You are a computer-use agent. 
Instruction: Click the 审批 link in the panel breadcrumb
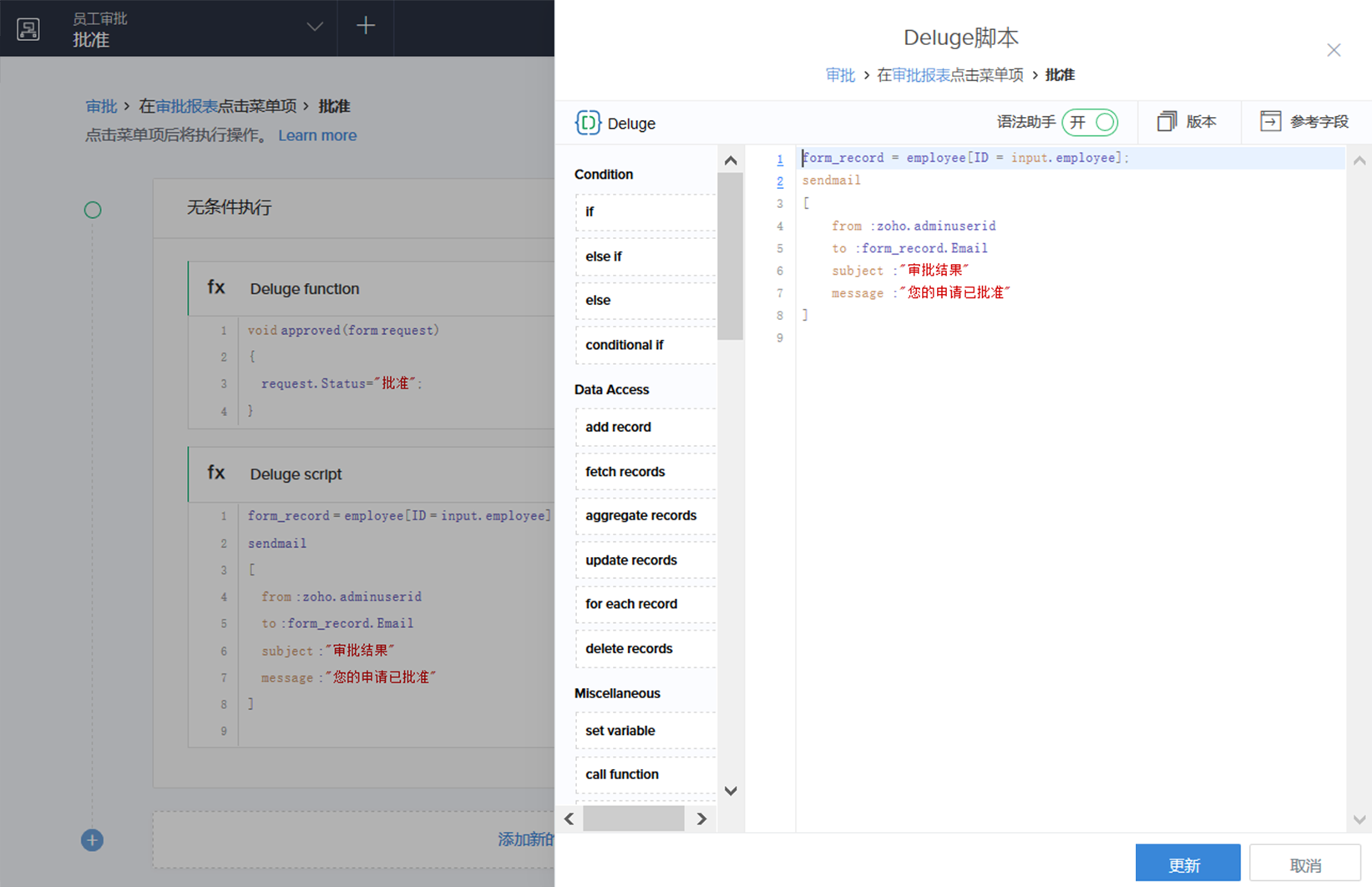[840, 75]
